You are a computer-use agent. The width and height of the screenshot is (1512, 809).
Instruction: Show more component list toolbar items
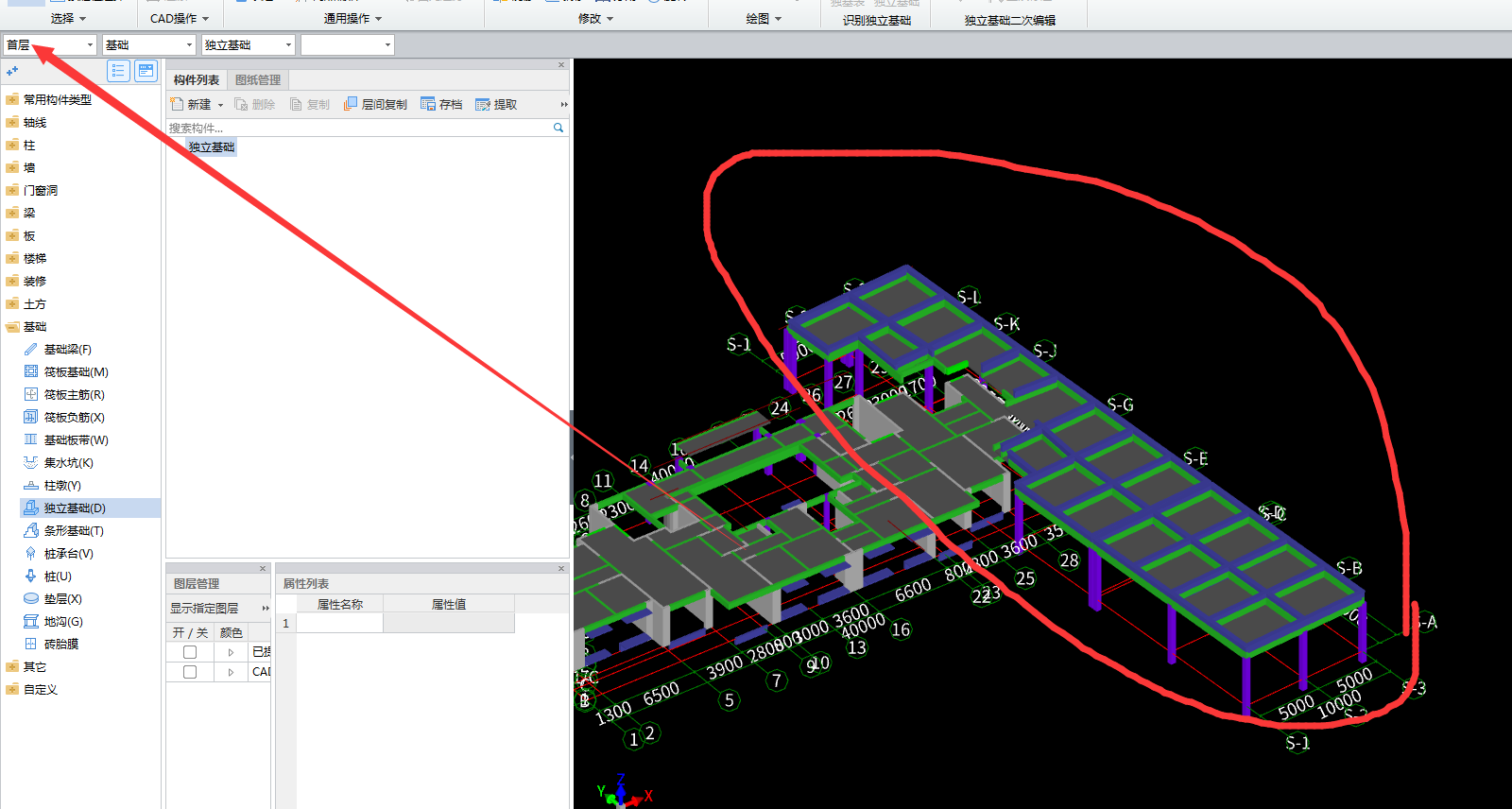[564, 105]
